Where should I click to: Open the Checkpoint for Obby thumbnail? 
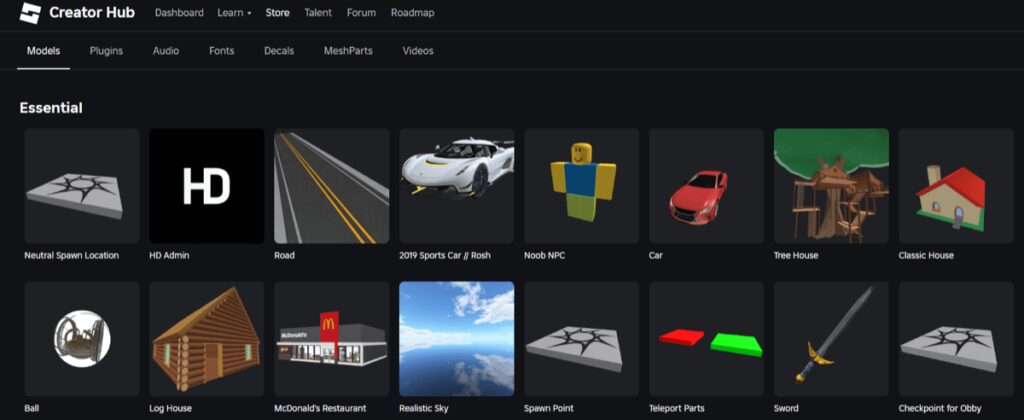click(x=956, y=339)
